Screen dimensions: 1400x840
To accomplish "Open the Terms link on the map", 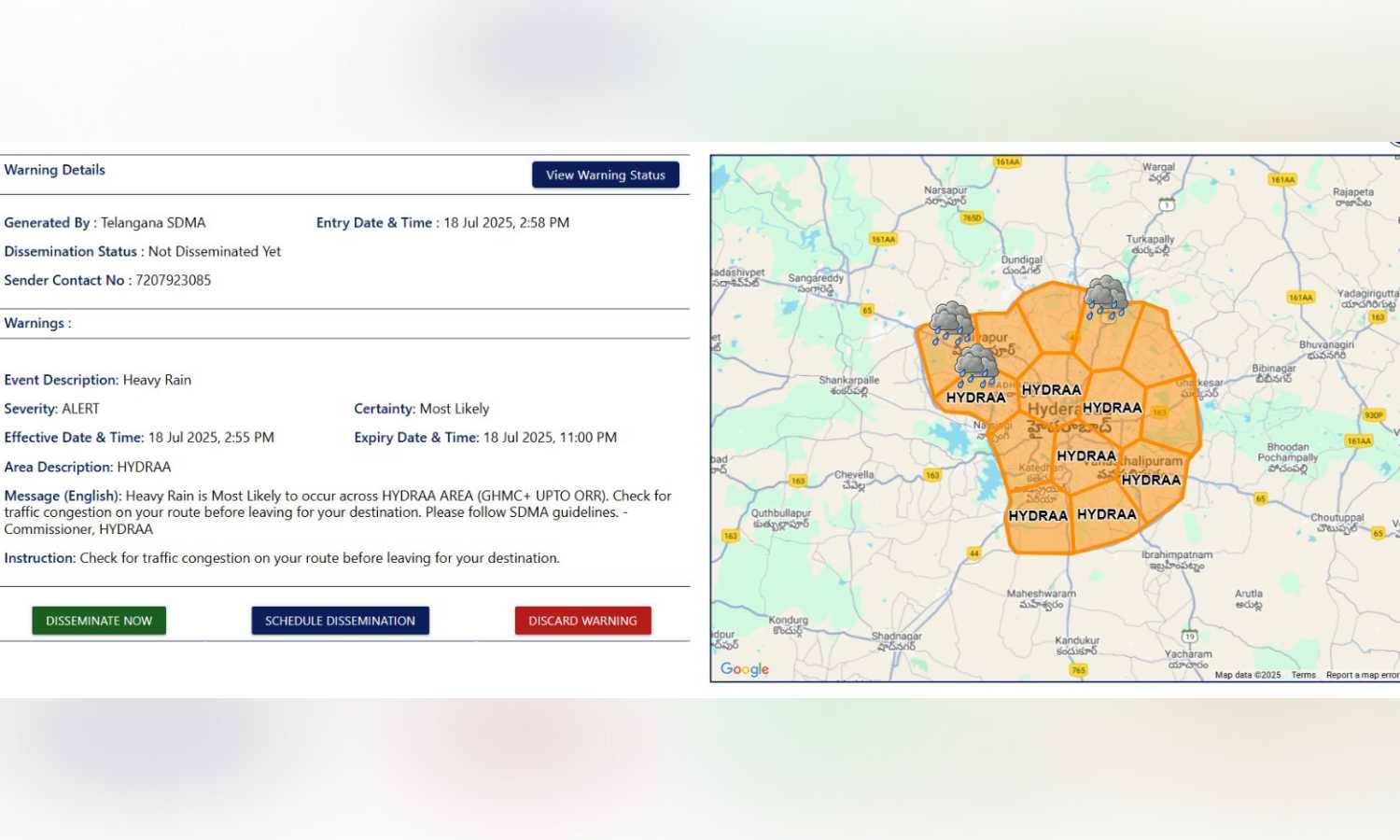I will 1303,675.
